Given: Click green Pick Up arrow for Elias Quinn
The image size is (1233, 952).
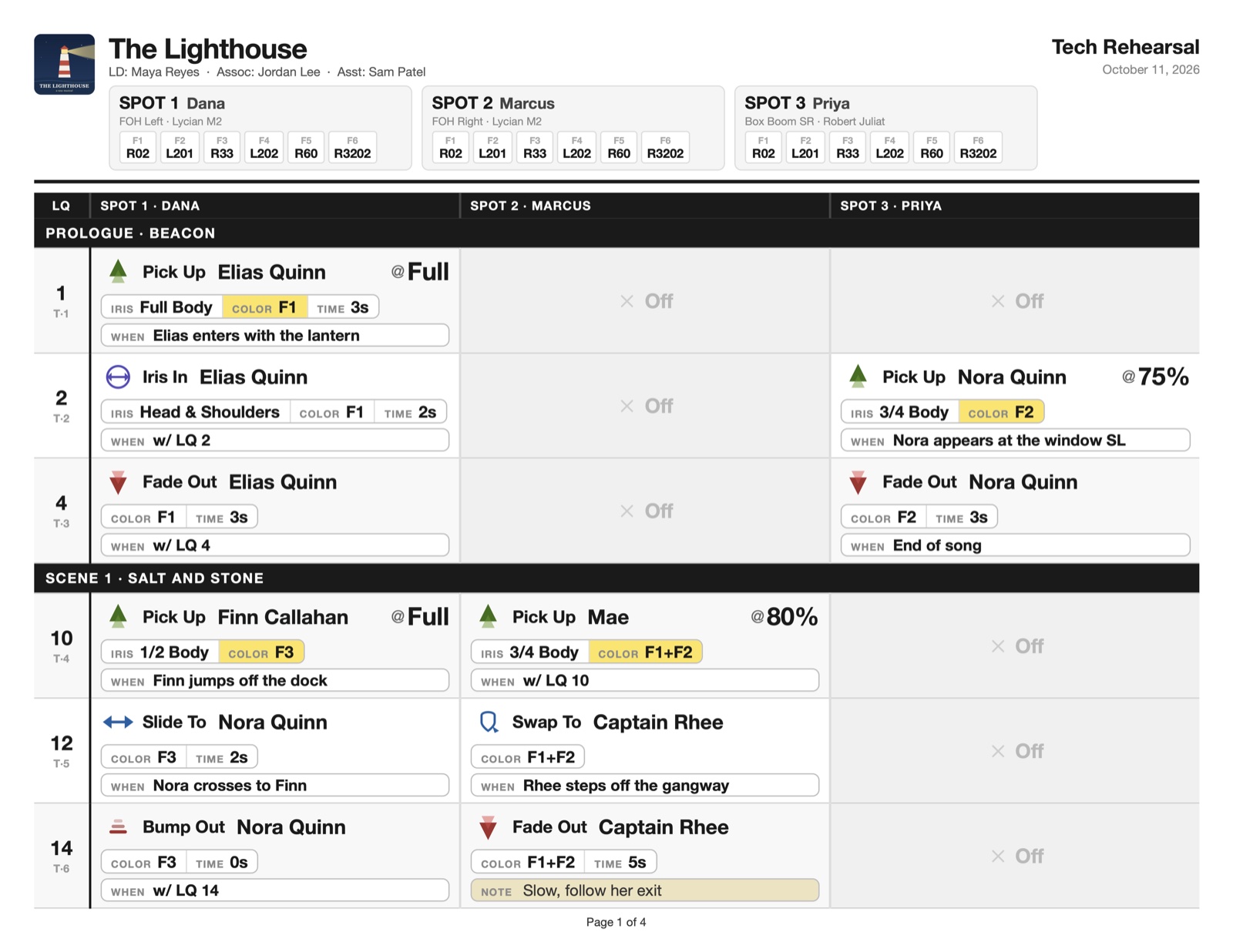Looking at the screenshot, I should 118,271.
